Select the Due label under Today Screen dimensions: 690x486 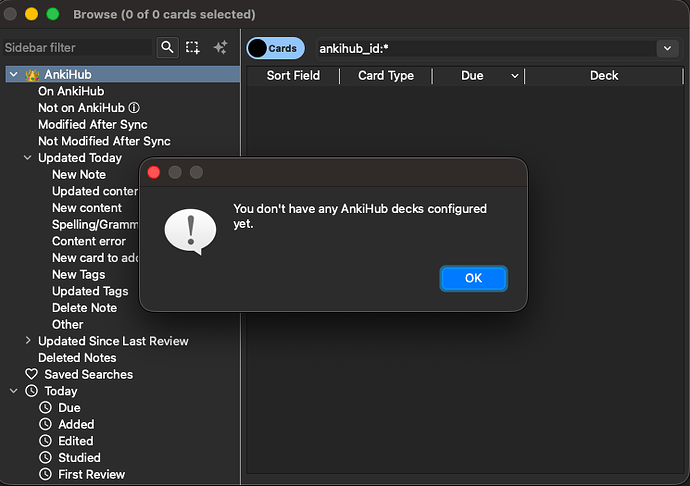[x=69, y=408]
